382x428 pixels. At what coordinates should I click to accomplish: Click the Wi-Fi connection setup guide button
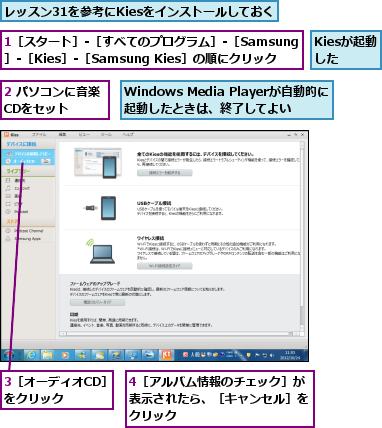point(165,266)
